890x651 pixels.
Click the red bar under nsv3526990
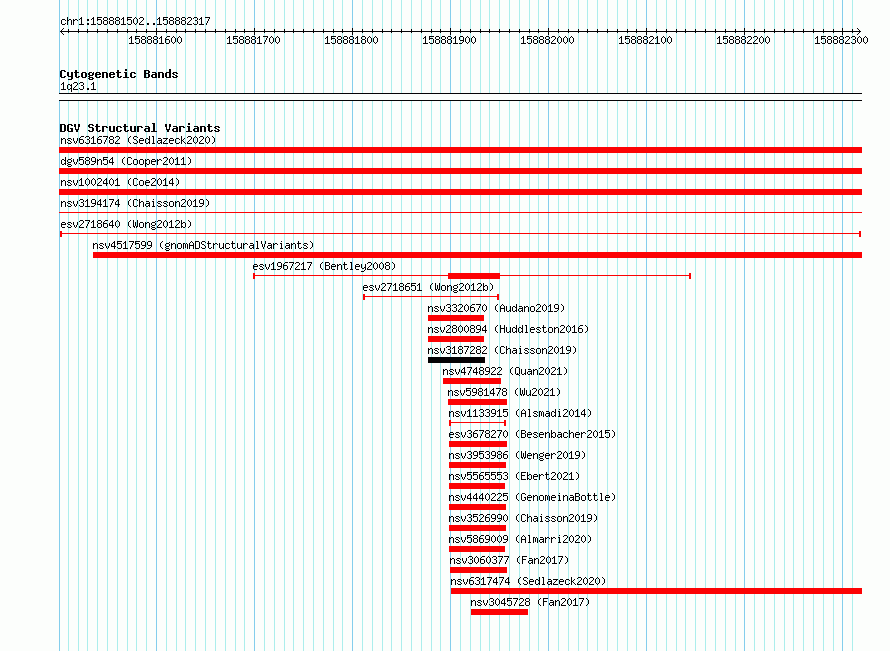pyautogui.click(x=477, y=528)
